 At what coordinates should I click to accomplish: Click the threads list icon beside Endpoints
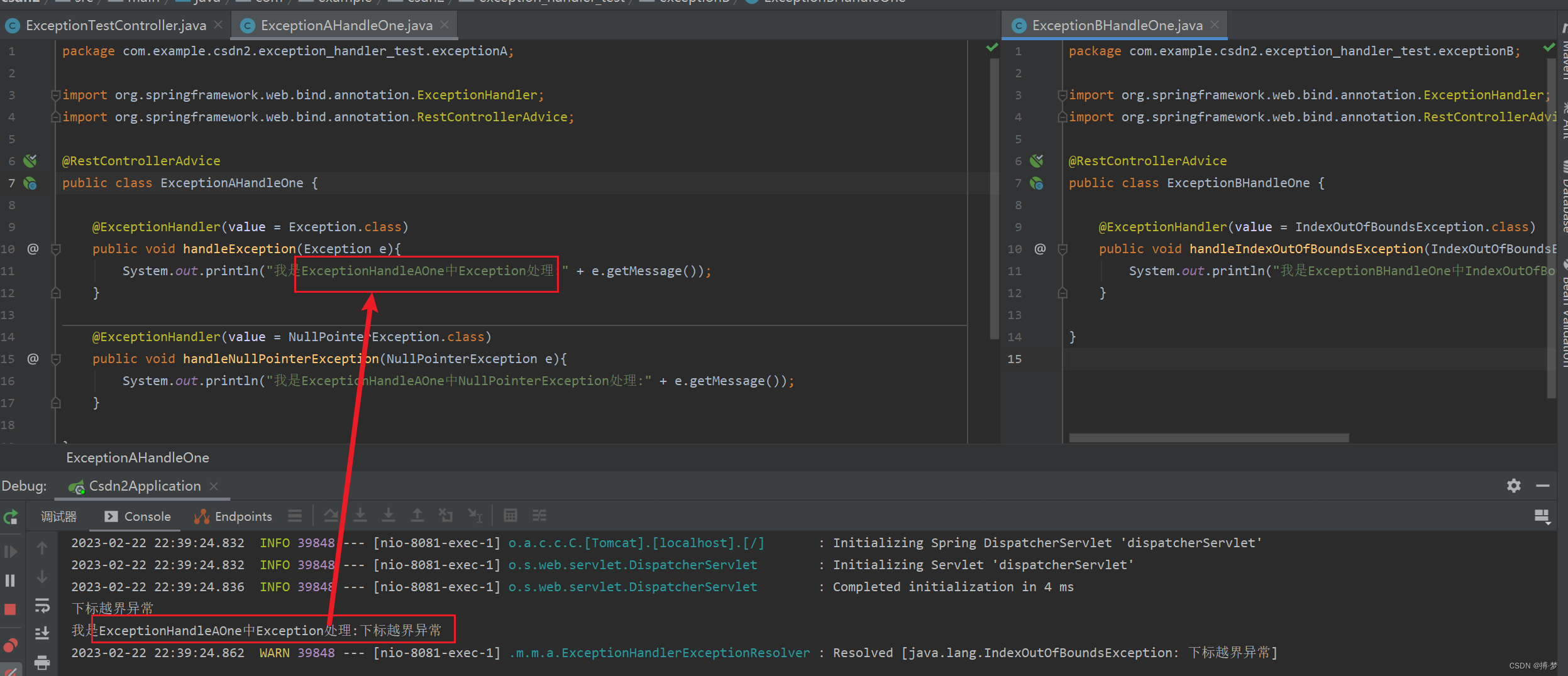295,516
